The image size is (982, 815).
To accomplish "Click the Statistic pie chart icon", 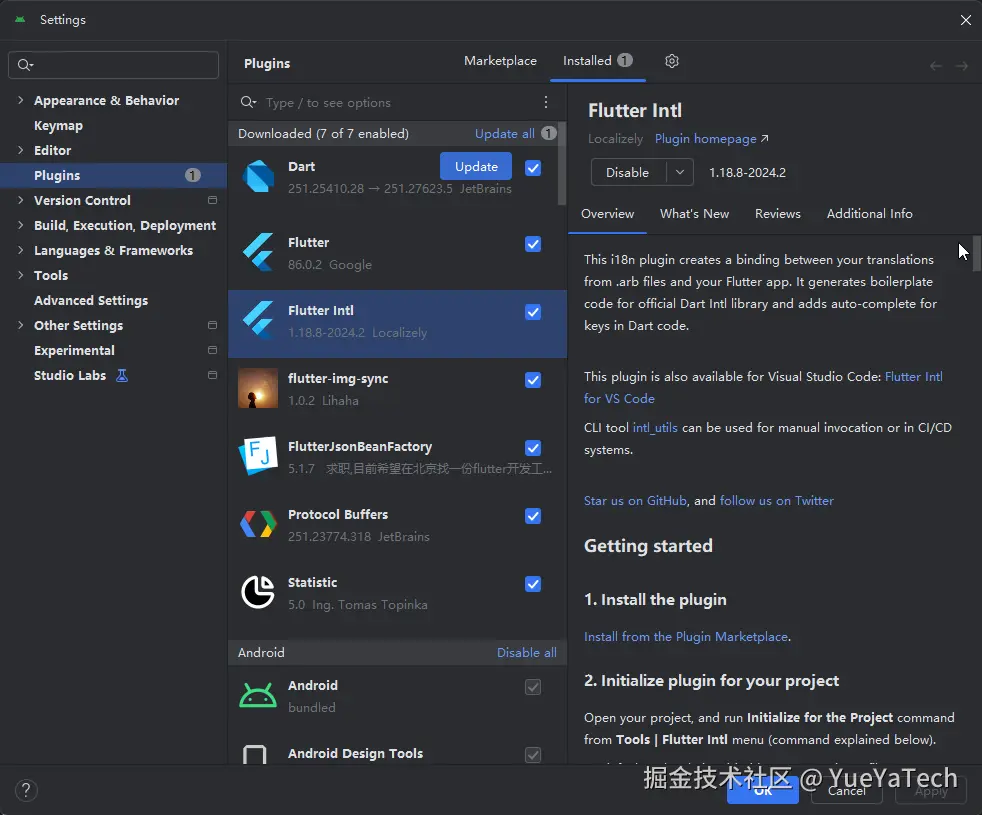I will pyautogui.click(x=258, y=592).
